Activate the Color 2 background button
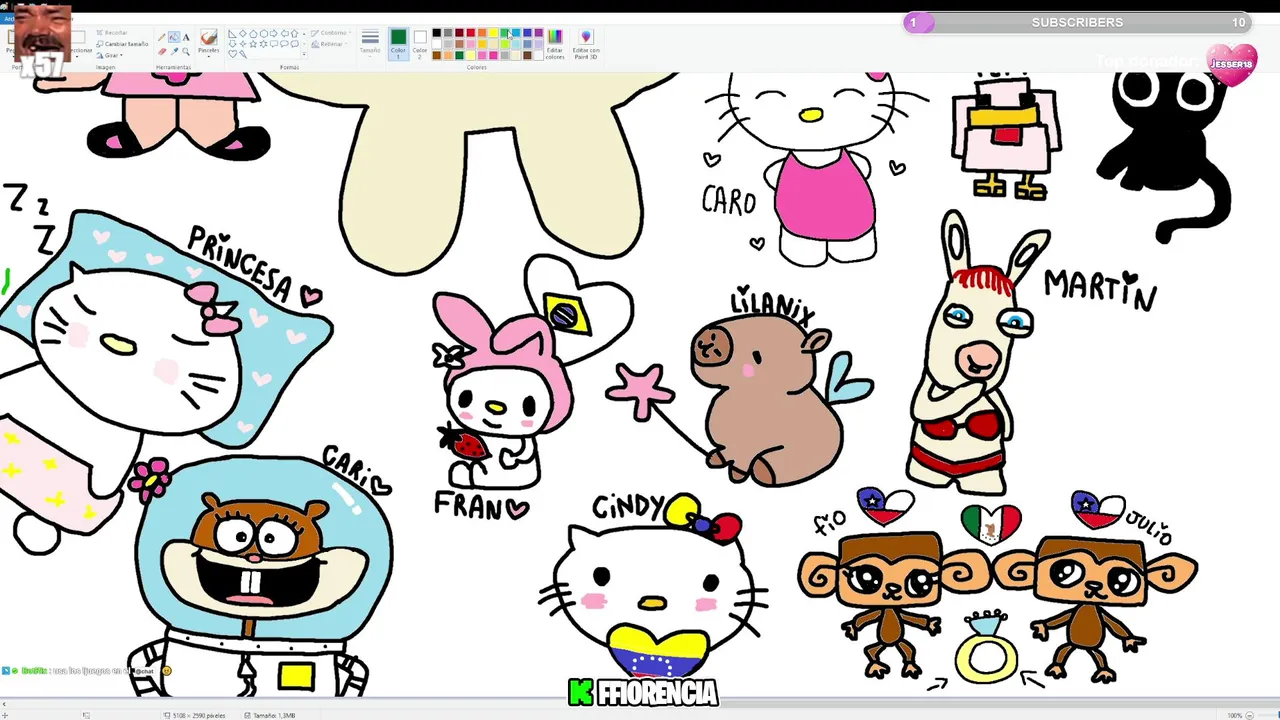Viewport: 1280px width, 720px height. point(420,43)
